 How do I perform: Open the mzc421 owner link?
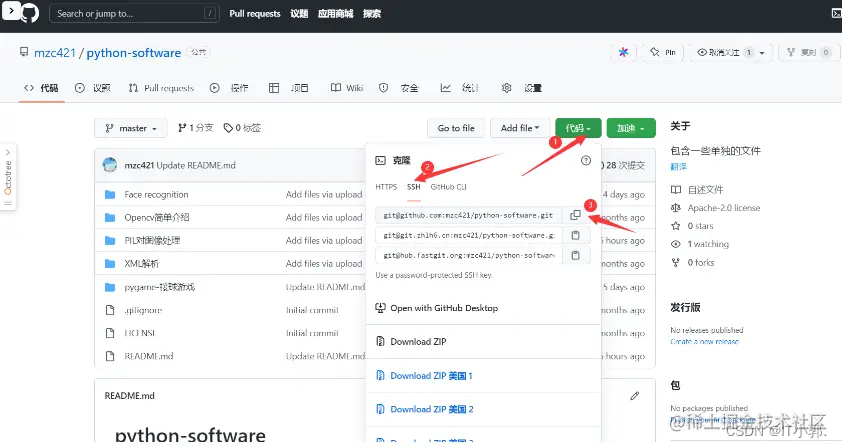(55, 53)
